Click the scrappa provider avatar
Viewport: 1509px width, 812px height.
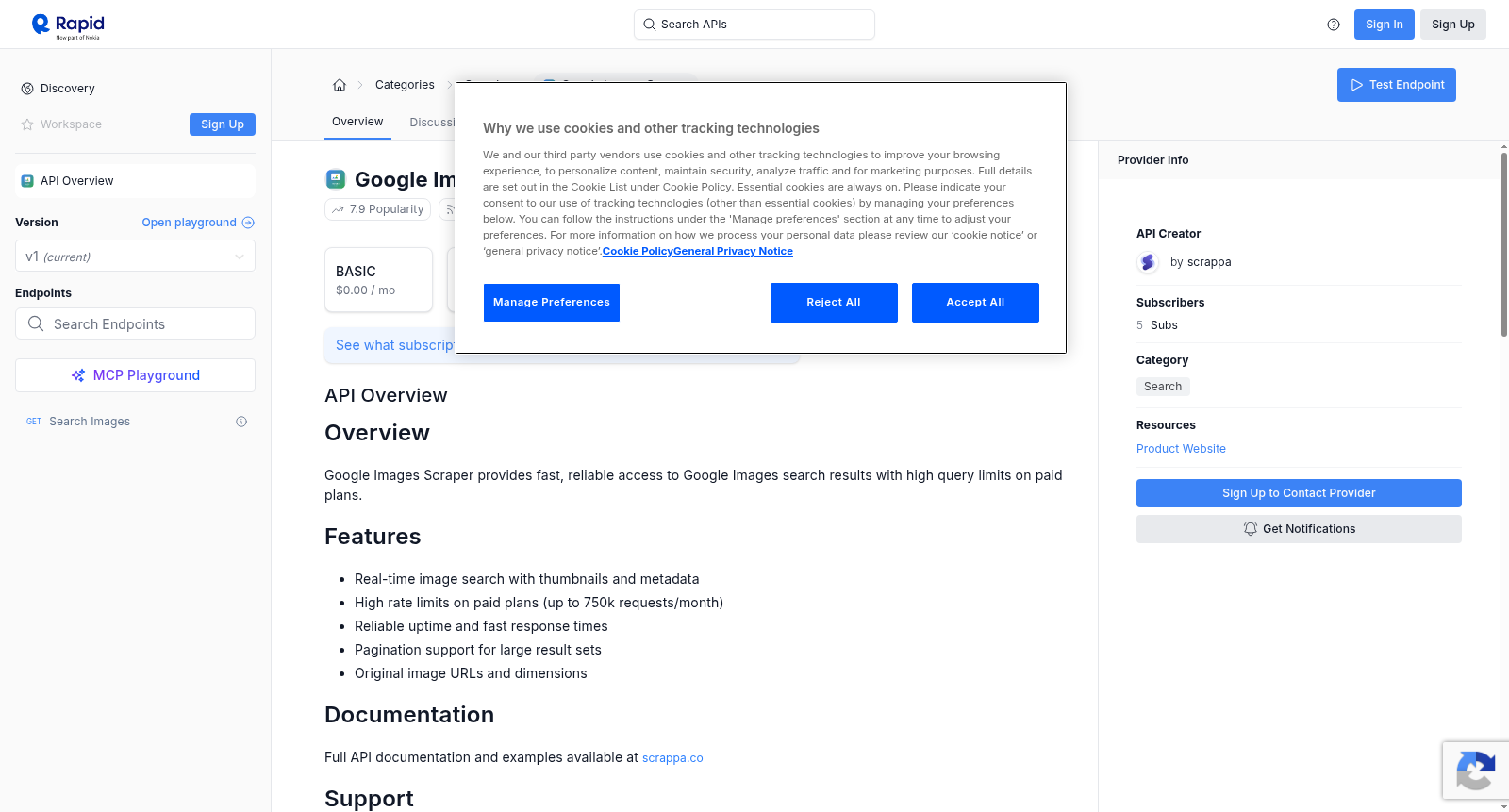tap(1148, 262)
